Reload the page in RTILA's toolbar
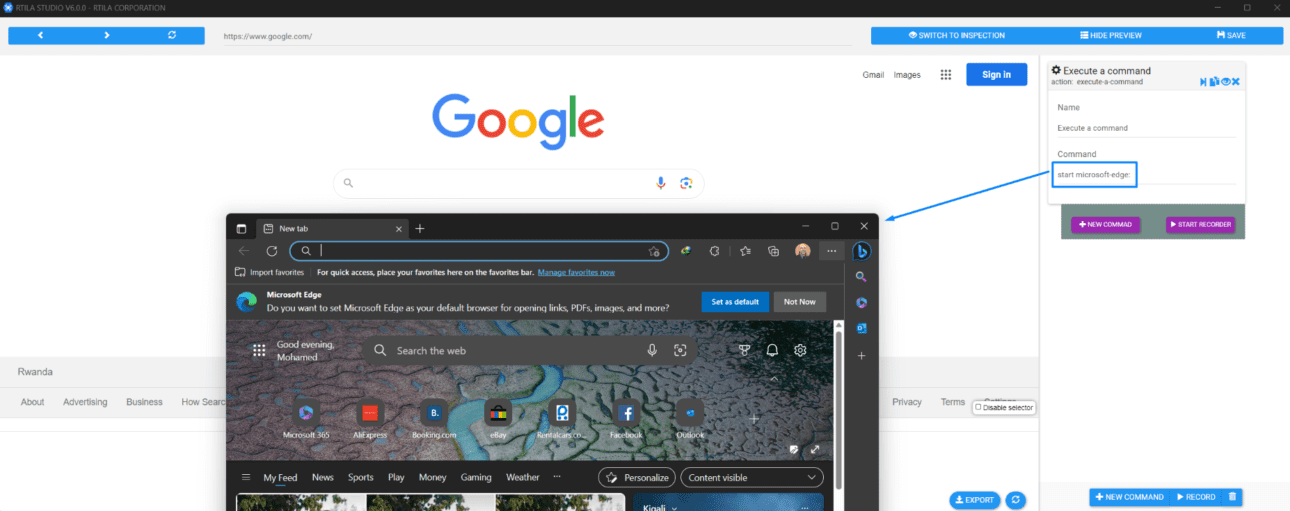The height and width of the screenshot is (511, 1290). (172, 35)
